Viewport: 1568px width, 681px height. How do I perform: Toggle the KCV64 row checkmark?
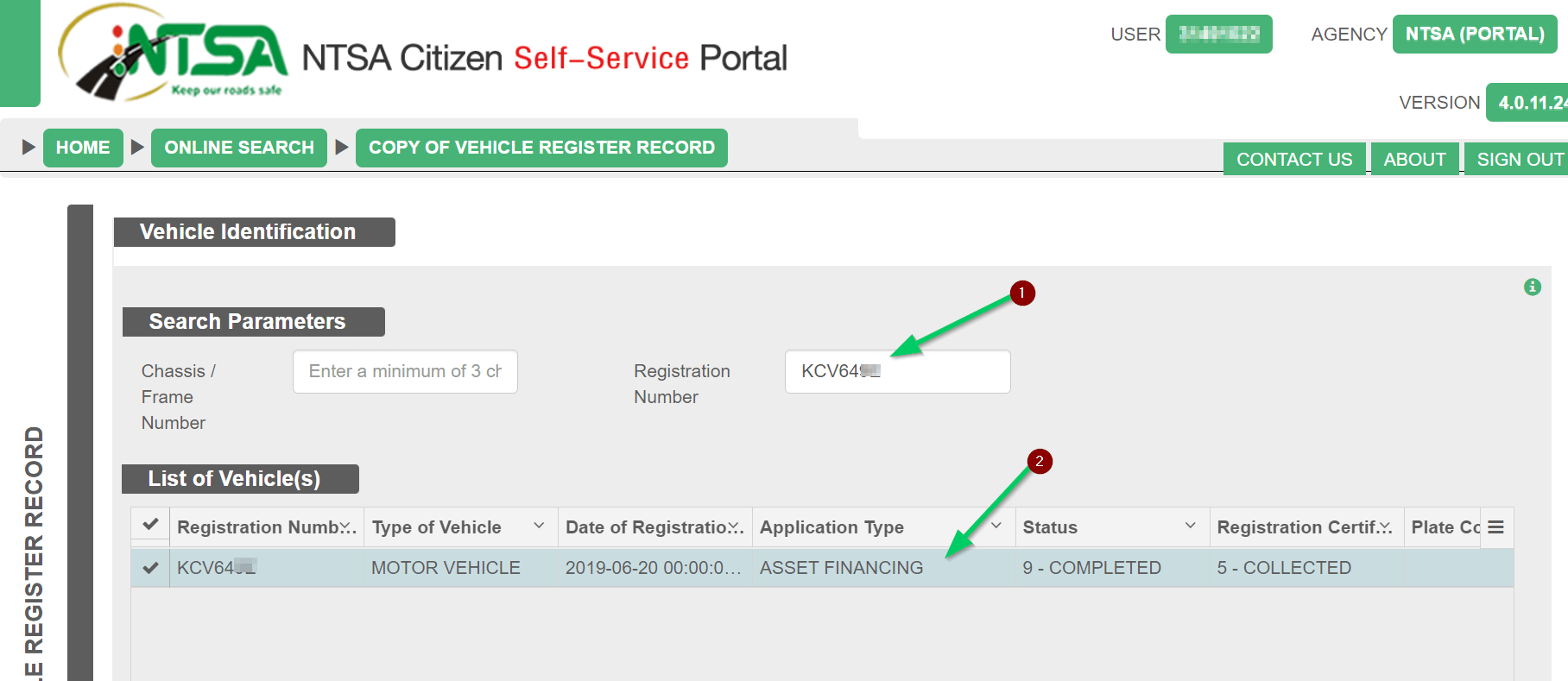150,568
